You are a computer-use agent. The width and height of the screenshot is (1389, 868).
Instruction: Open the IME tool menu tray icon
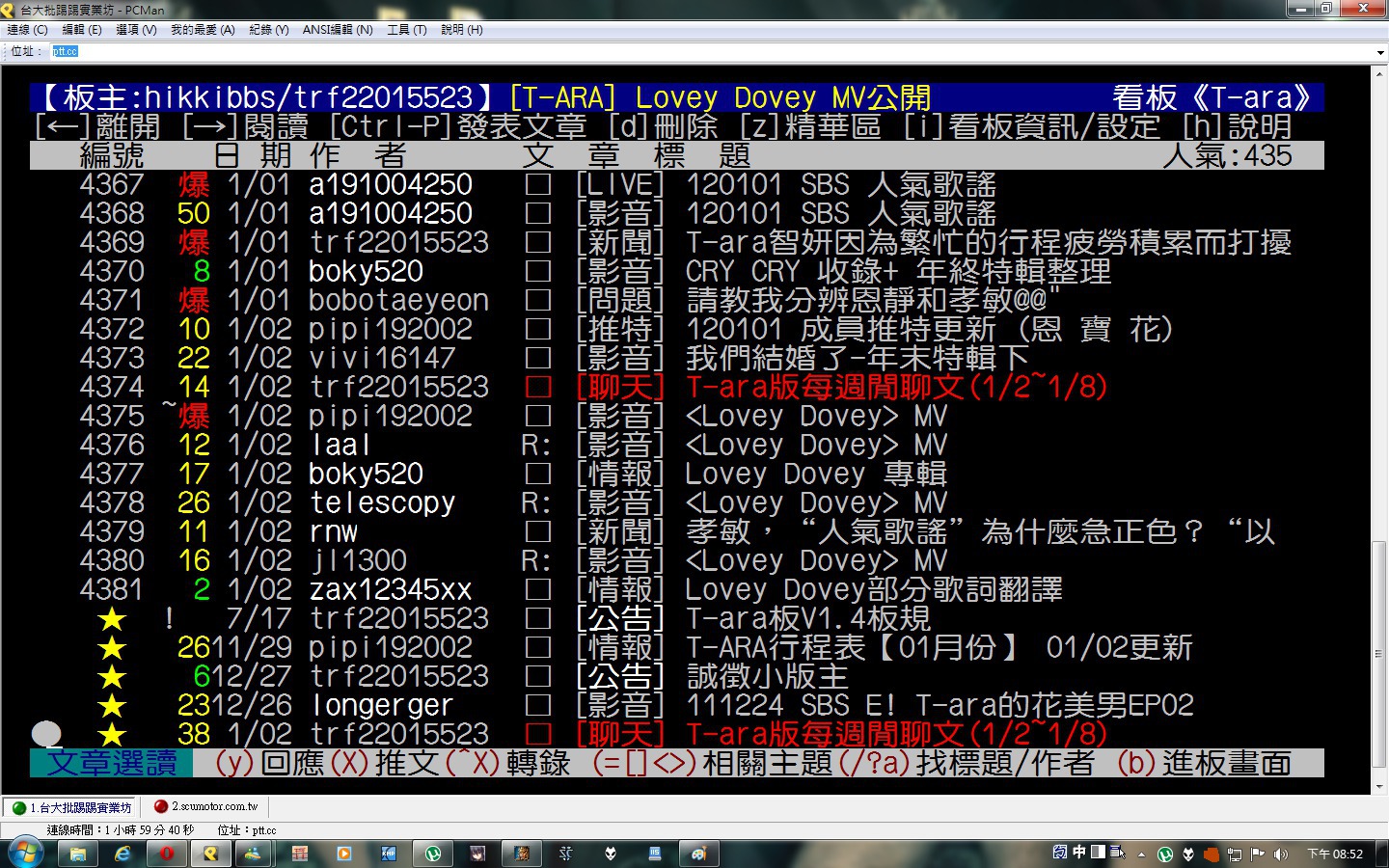click(x=1117, y=852)
